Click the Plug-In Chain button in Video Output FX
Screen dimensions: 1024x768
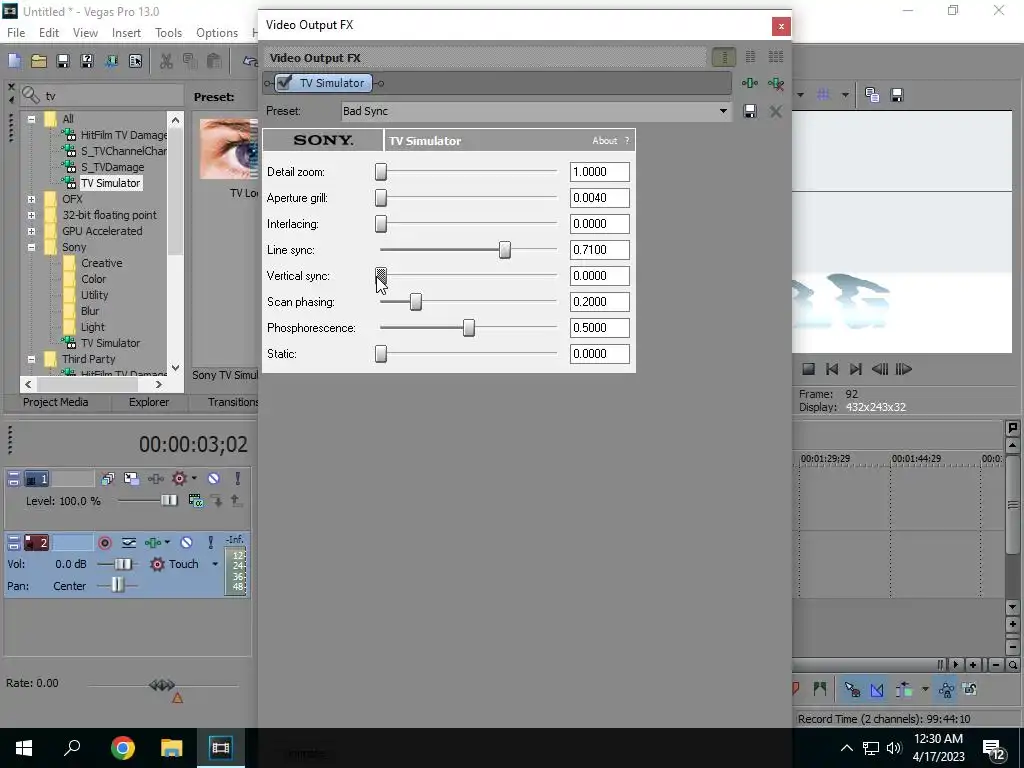(750, 83)
